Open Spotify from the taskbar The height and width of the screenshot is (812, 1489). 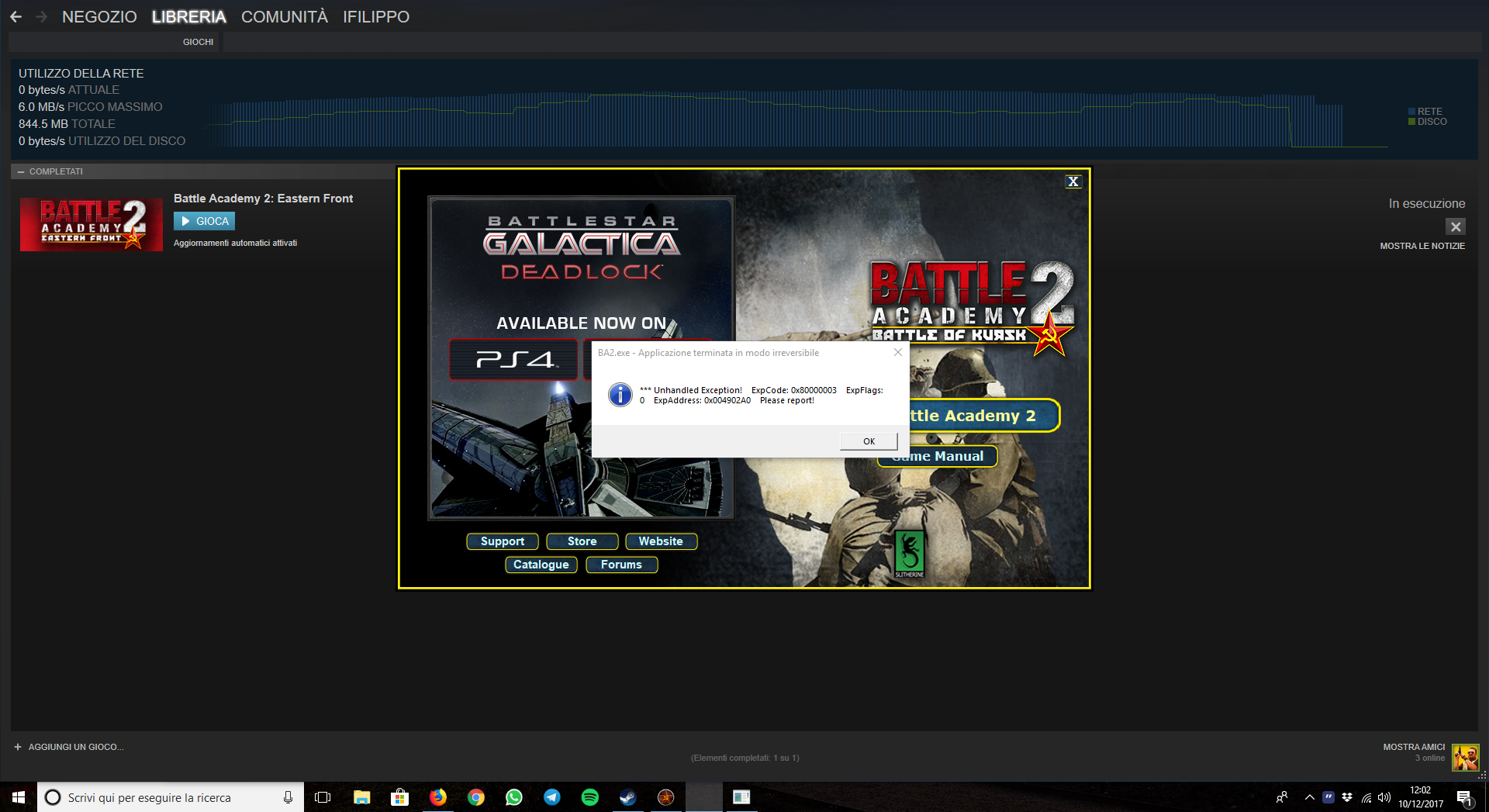pos(590,797)
